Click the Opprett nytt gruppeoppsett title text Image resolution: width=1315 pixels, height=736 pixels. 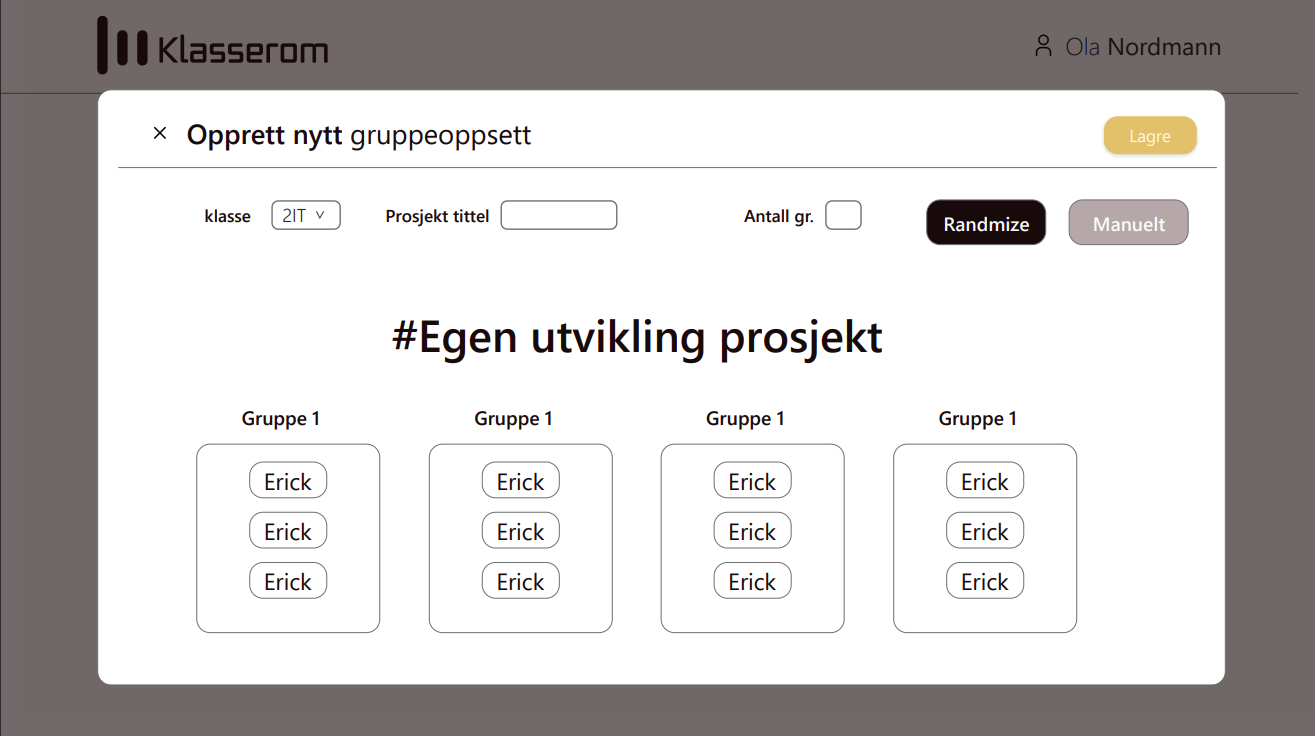coord(358,135)
